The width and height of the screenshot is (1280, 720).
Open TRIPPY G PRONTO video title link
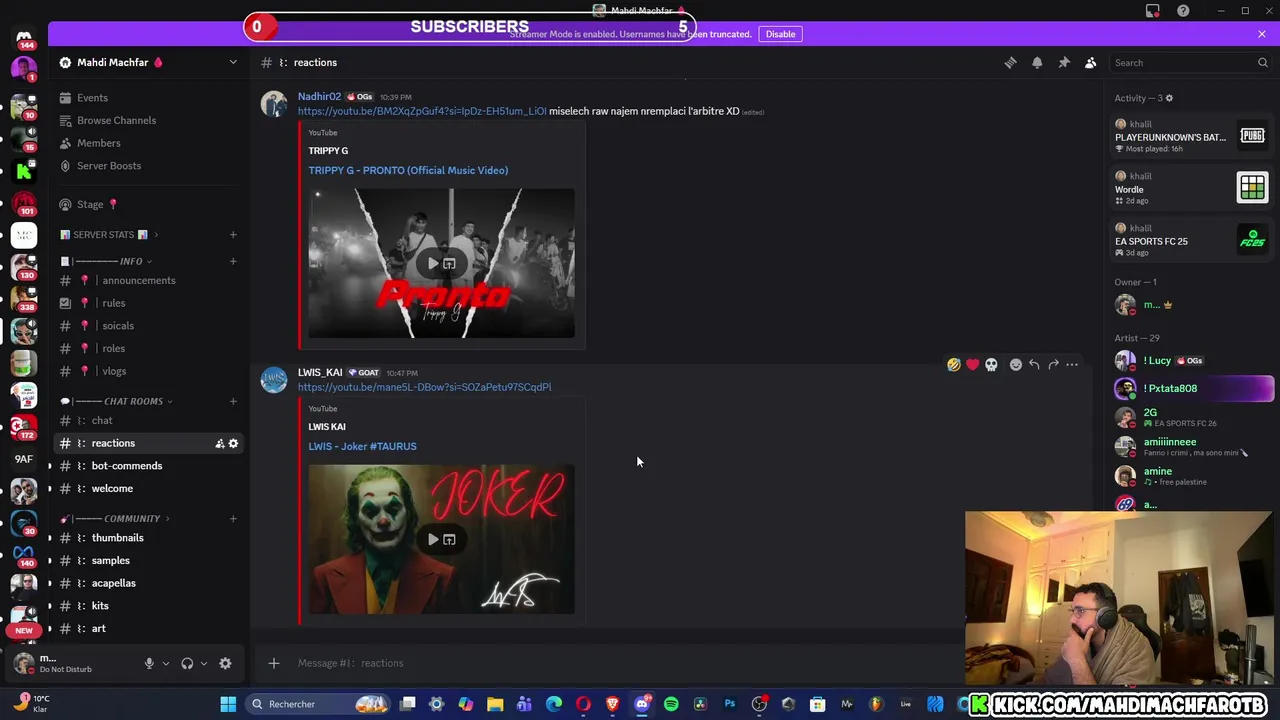click(408, 170)
